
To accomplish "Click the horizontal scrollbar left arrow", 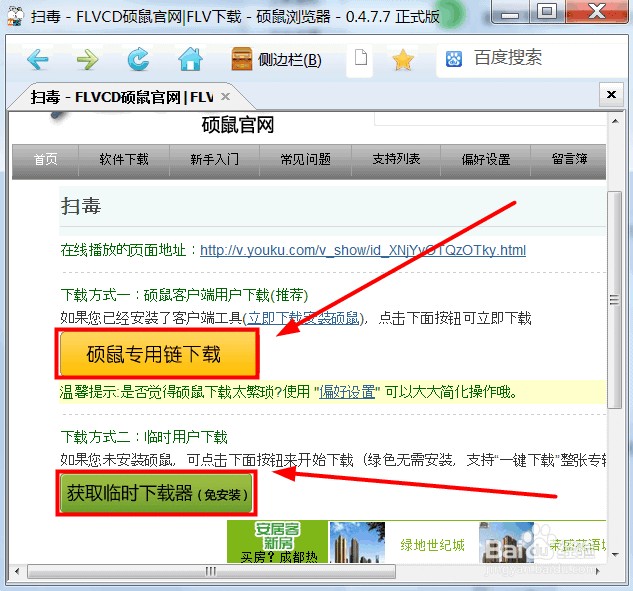I will tap(17, 571).
